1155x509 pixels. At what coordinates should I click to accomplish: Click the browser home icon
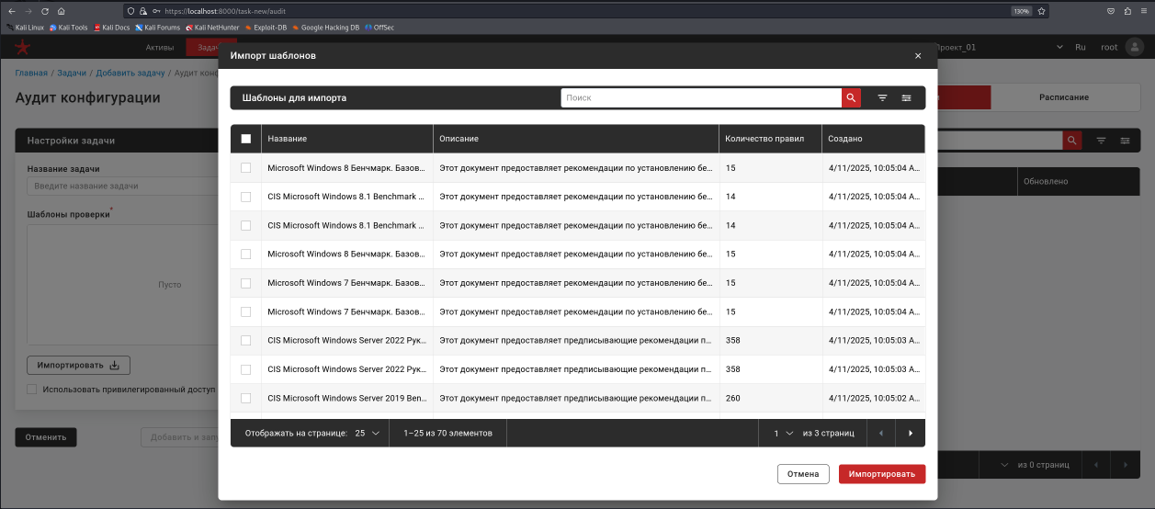pos(62,11)
